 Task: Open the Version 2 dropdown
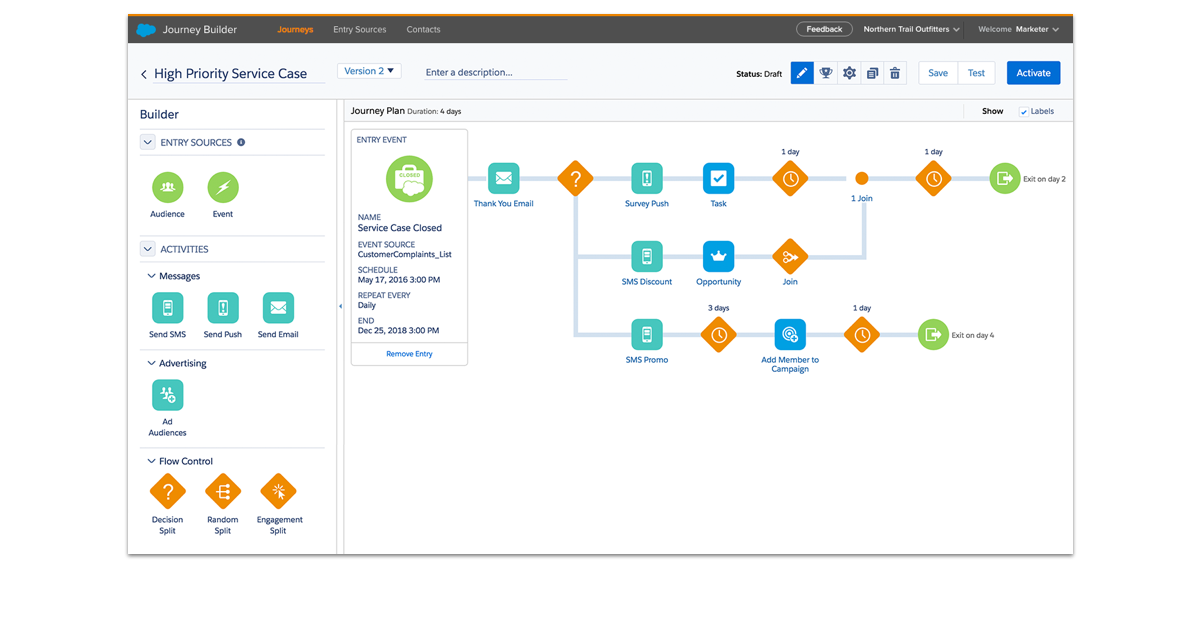tap(371, 71)
